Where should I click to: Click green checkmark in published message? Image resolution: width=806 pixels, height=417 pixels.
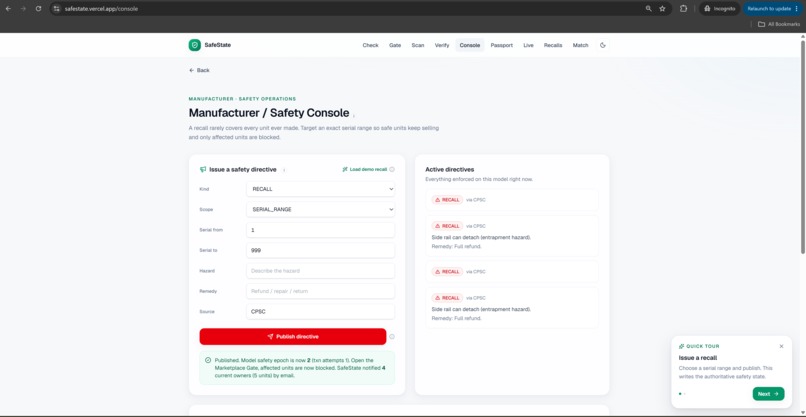point(208,360)
